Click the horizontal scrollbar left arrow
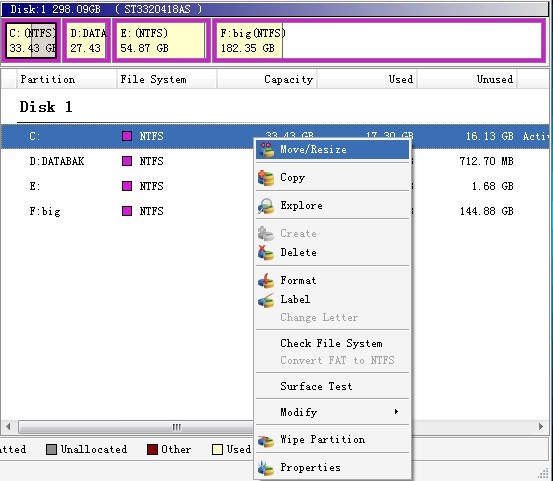This screenshot has width=553, height=481. tap(8, 426)
